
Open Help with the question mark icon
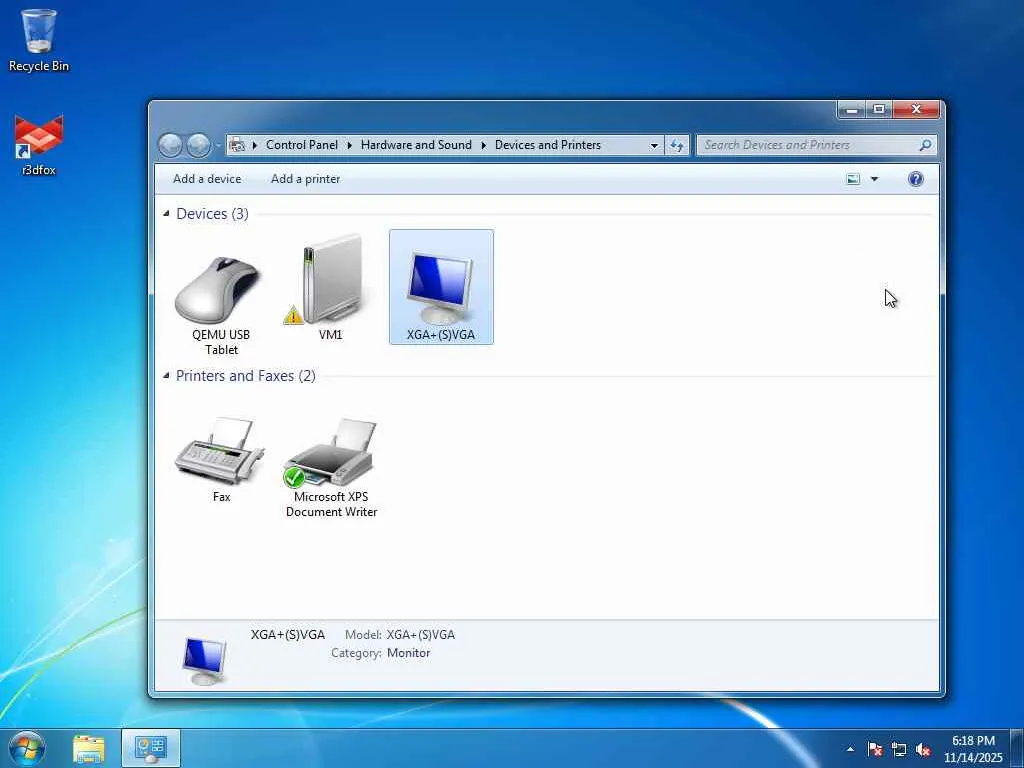916,179
